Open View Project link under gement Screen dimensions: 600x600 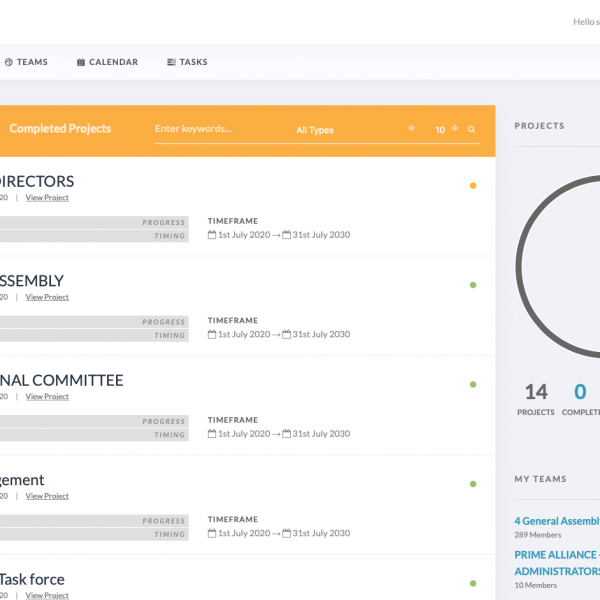coord(47,496)
